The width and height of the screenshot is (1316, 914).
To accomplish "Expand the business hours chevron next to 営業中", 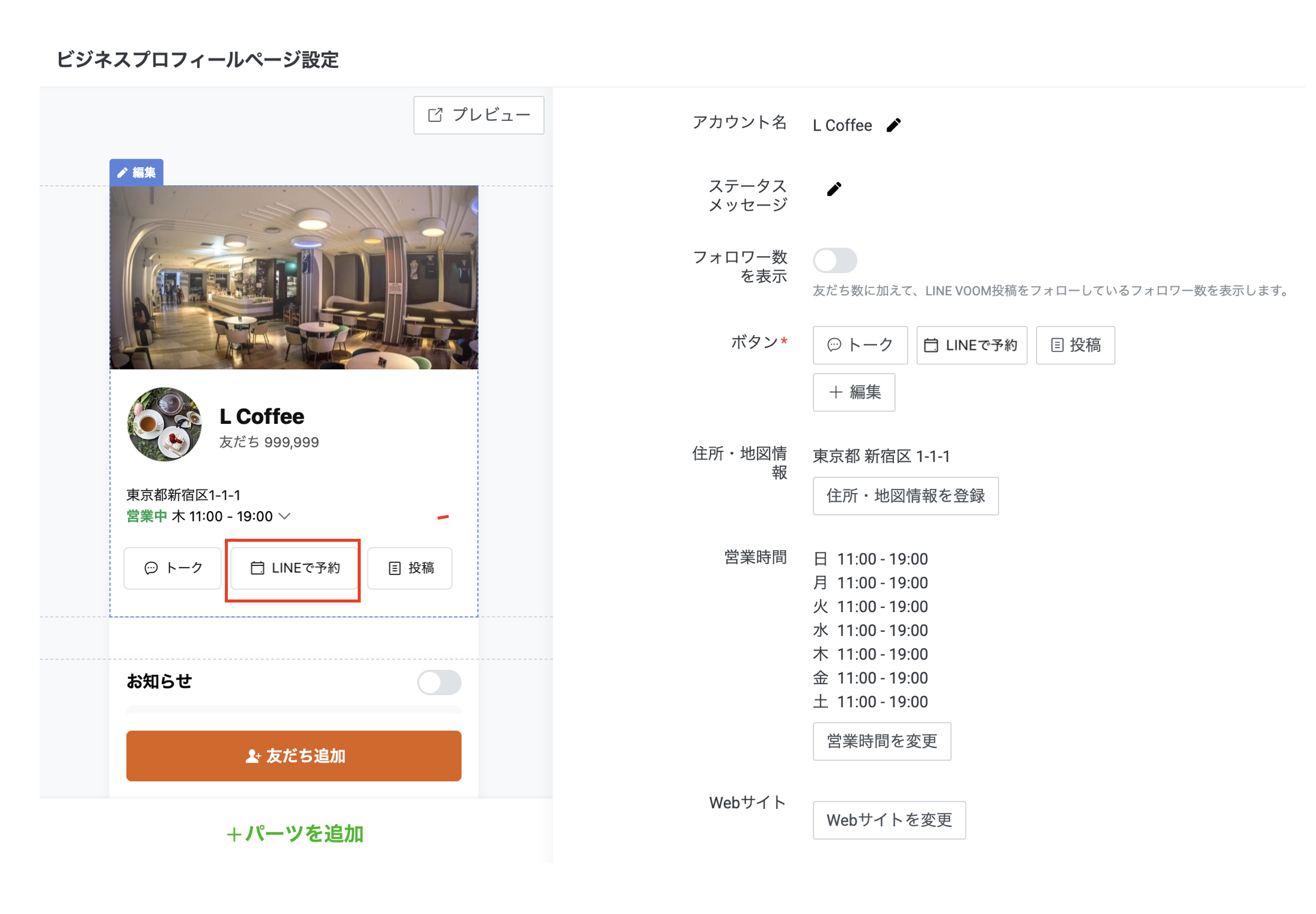I will point(285,516).
